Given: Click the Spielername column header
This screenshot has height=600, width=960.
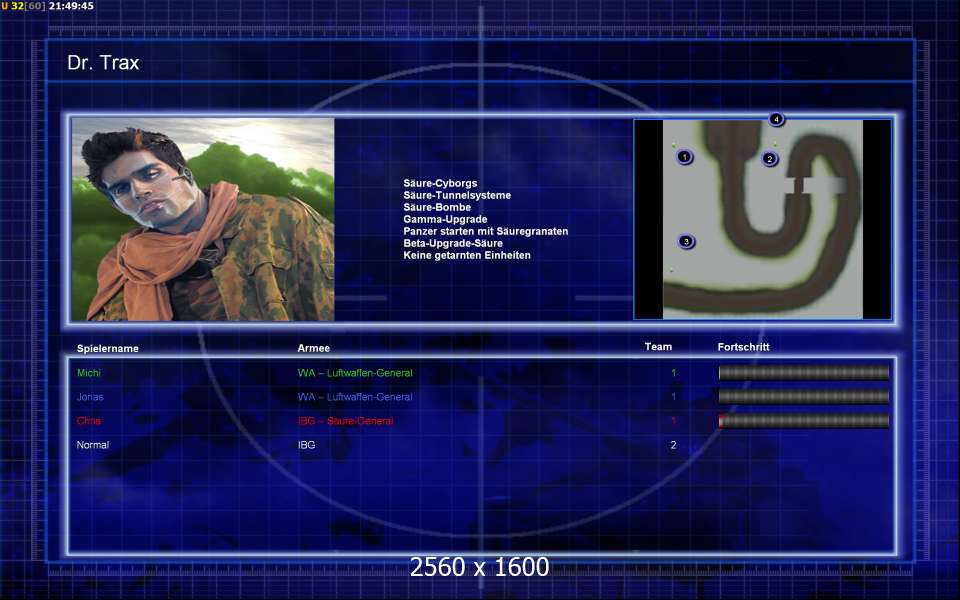Looking at the screenshot, I should click(x=108, y=348).
